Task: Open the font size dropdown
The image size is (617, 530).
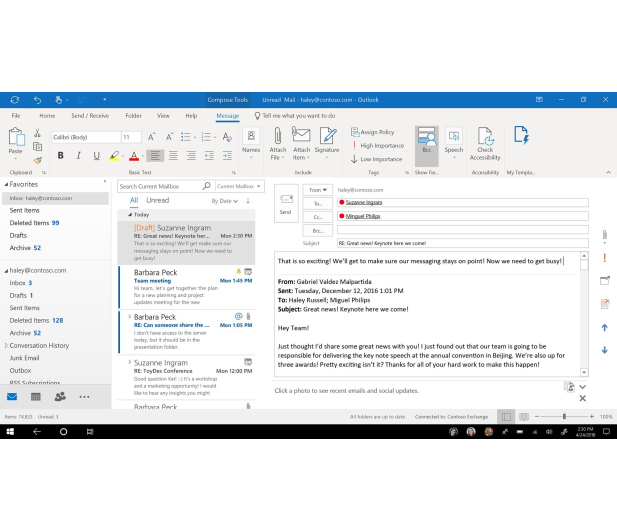Action: (131, 137)
